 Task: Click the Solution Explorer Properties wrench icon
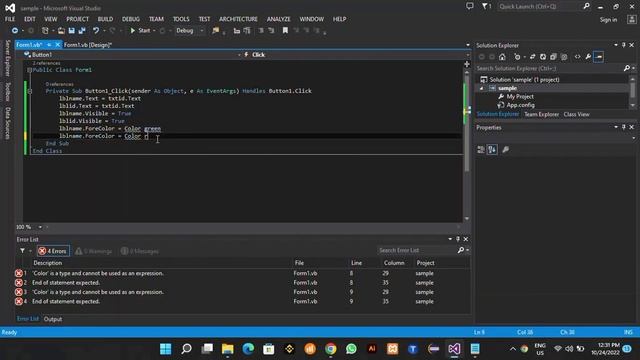click(588, 57)
